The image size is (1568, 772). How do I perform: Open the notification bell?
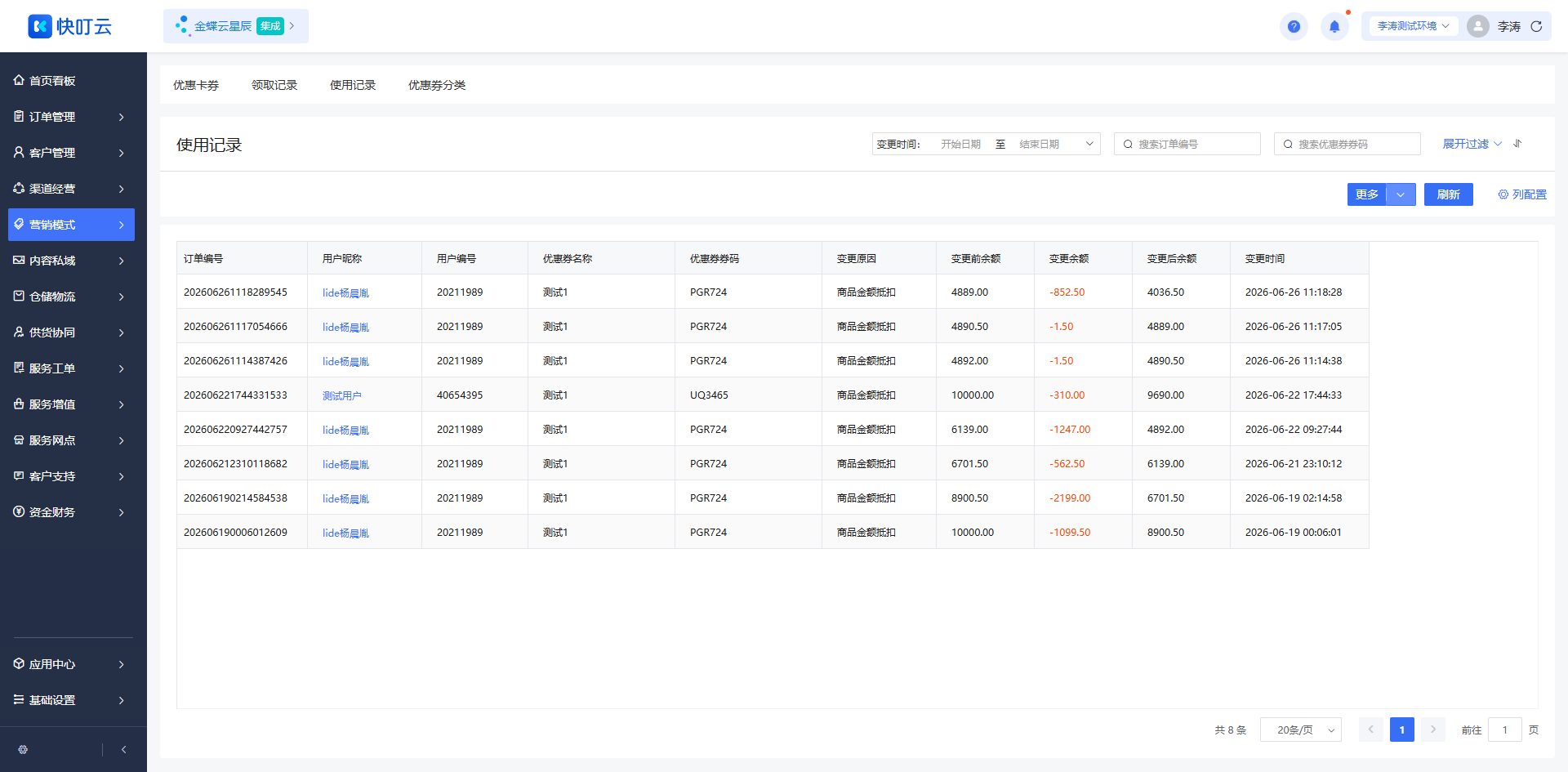tap(1334, 26)
